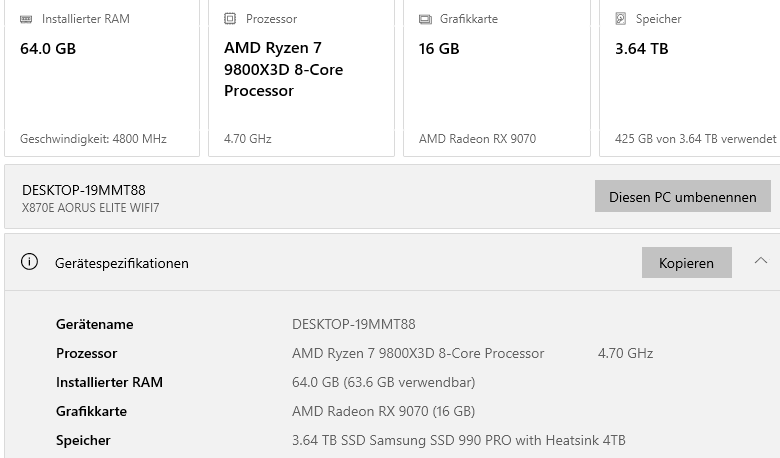The image size is (780, 458).
Task: Click the Gerätename value DESKTOP-19MMT88 in specifications
Action: click(x=353, y=324)
